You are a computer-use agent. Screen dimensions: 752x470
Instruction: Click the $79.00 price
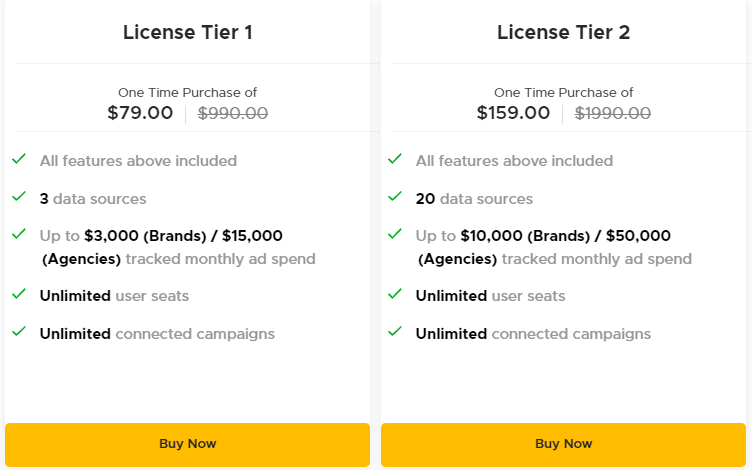pyautogui.click(x=140, y=113)
